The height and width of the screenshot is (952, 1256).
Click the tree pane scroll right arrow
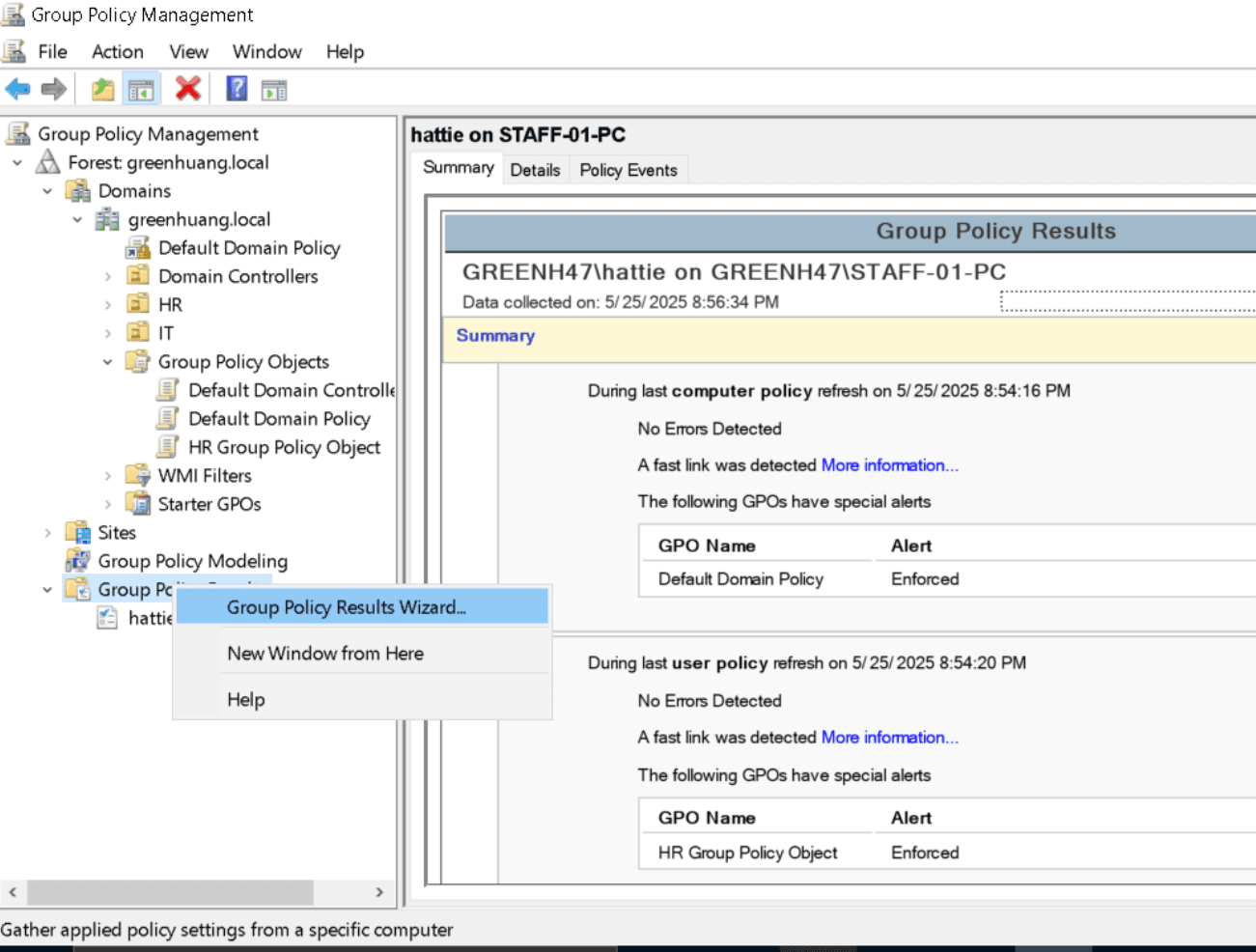point(379,892)
